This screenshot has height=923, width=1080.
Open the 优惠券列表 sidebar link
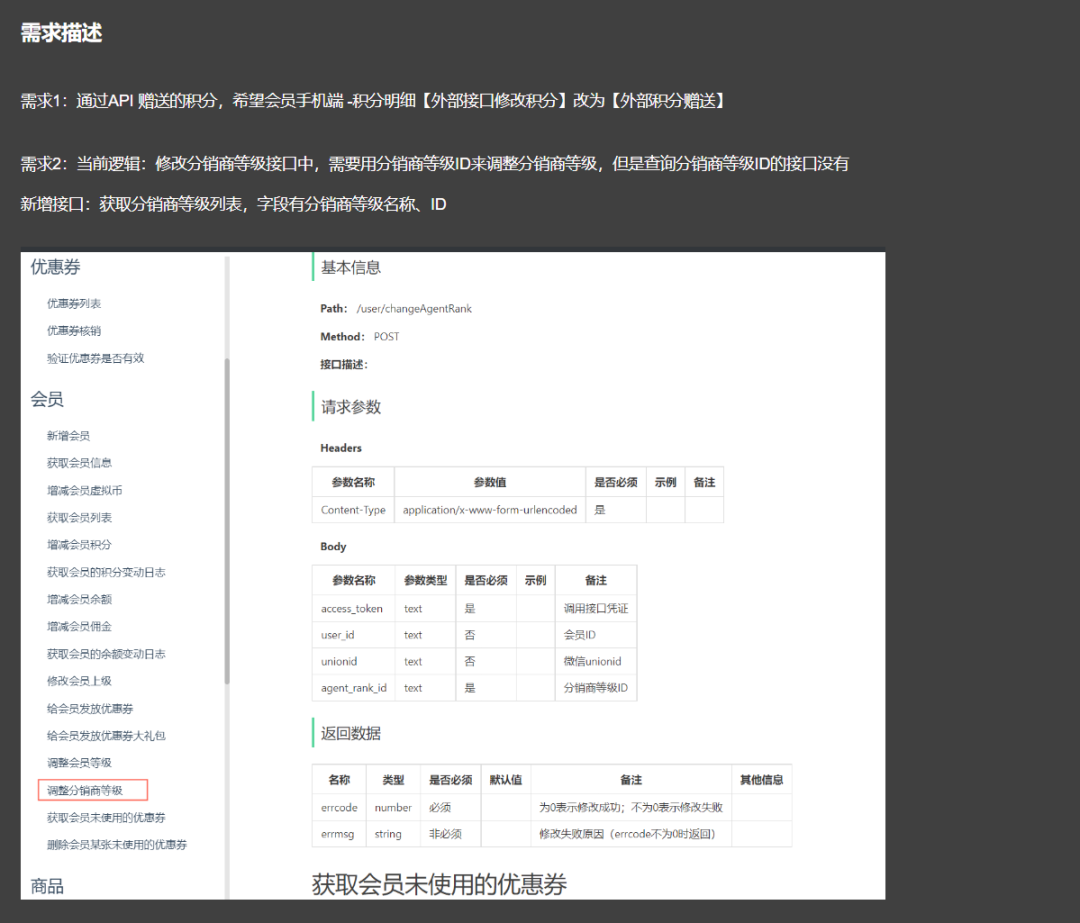(74, 304)
